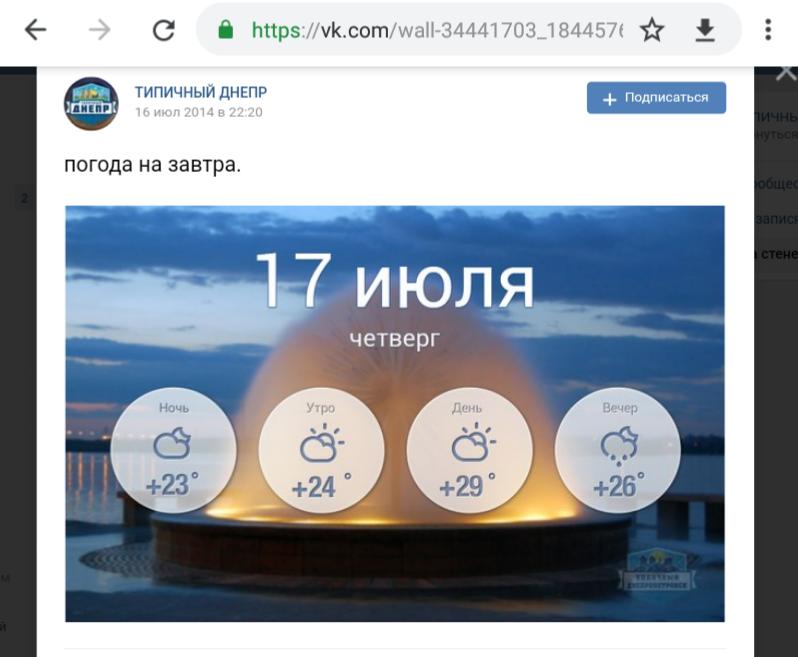This screenshot has height=657, width=798.
Task: Click the Вечер +26° rain icon circle
Action: [618, 451]
